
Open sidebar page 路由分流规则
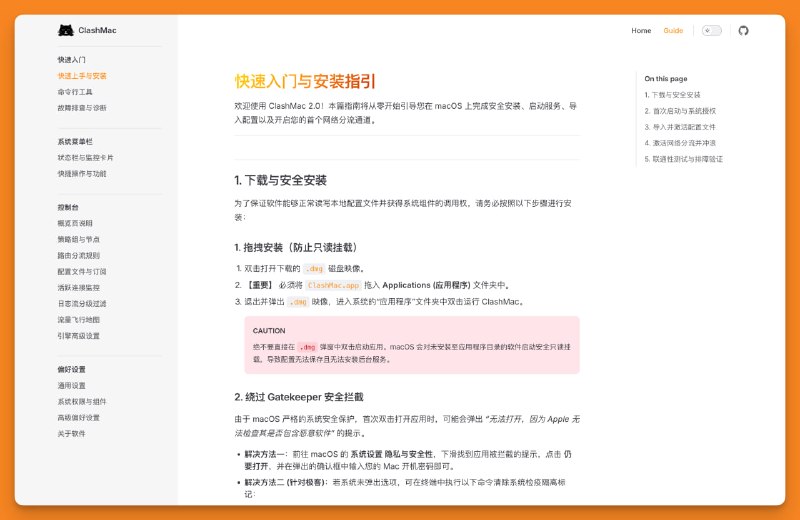[x=78, y=255]
